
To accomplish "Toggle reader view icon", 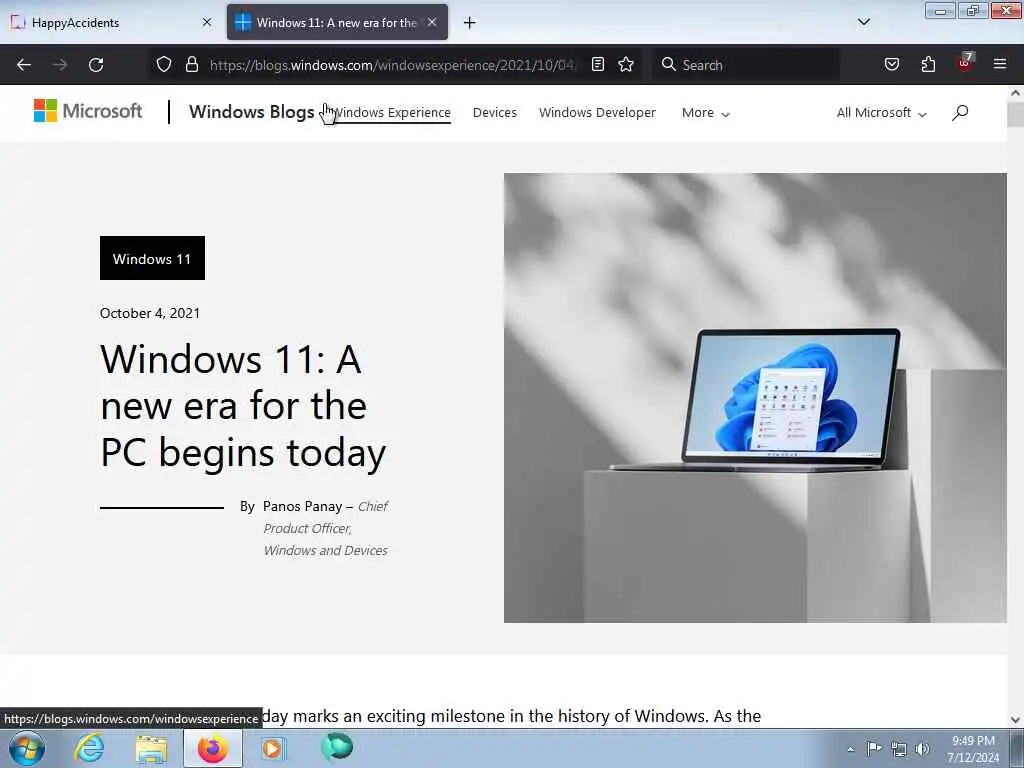I will point(598,64).
